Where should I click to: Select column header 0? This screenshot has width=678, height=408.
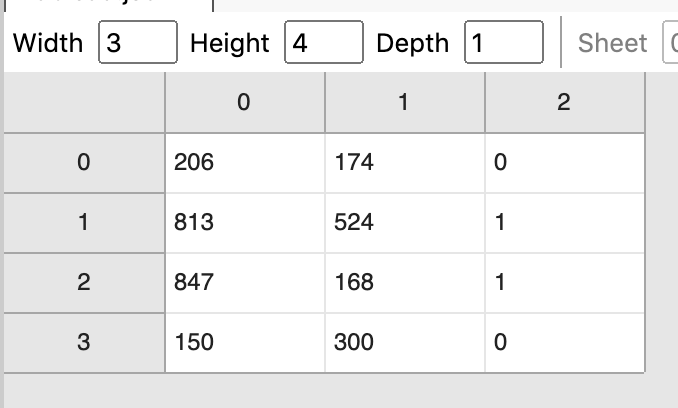(x=245, y=102)
